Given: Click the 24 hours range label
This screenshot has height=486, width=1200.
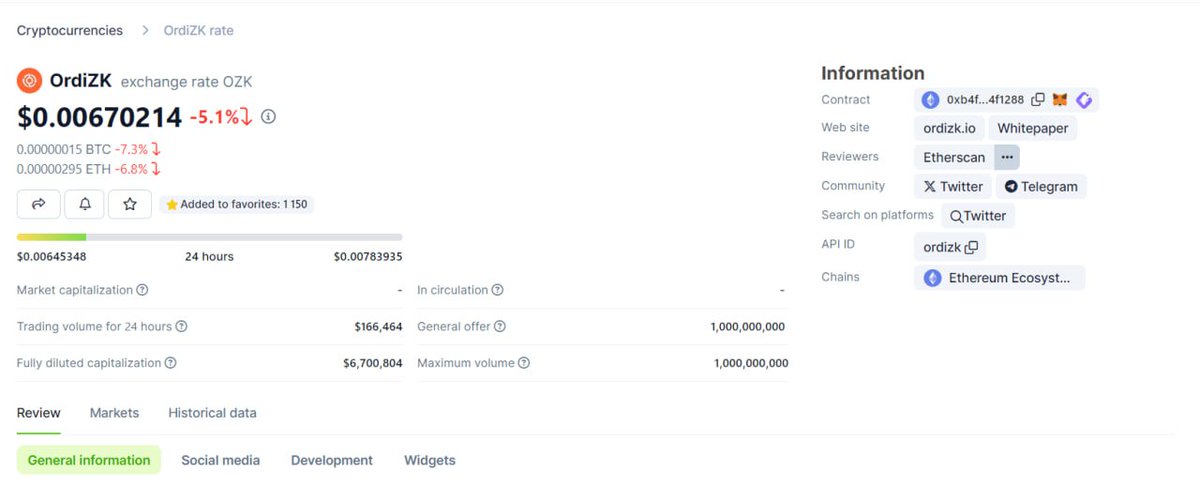Looking at the screenshot, I should tap(209, 256).
